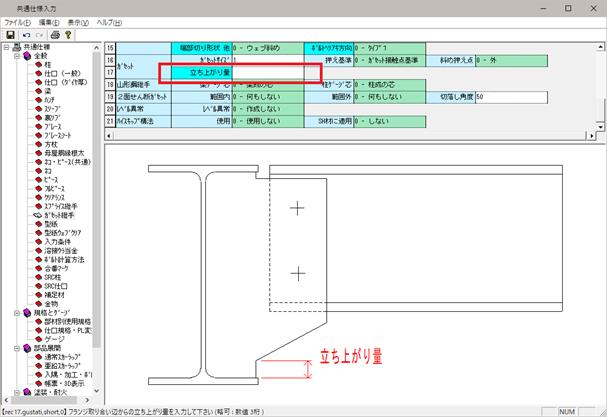607x417 pixels.
Task: Open the 使用 使用しない dropdown cell
Action: (268, 121)
